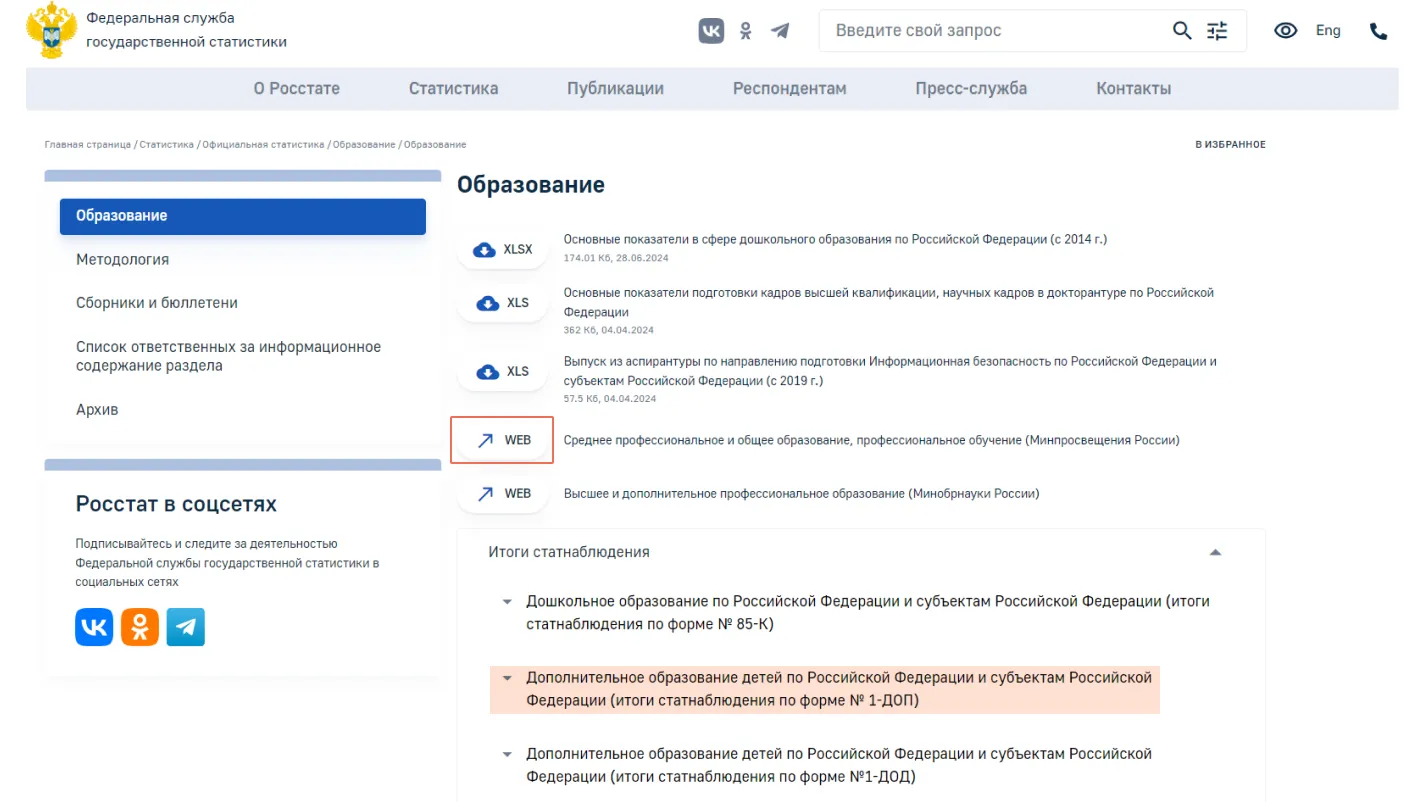The height and width of the screenshot is (802, 1420).
Task: Open the Статистика main menu item
Action: point(453,88)
